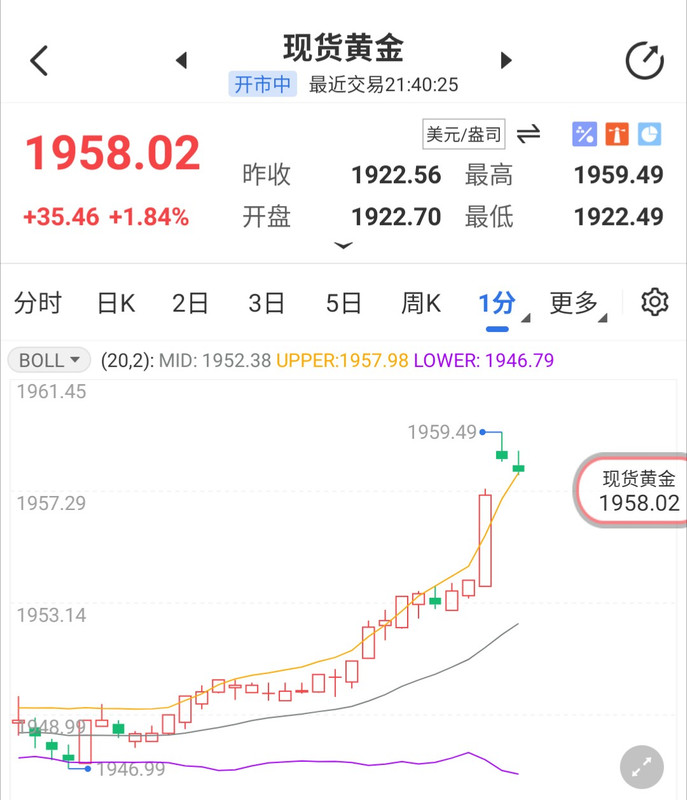Tap the percent change +1.84%
This screenshot has height=800, width=687.
coord(149,217)
